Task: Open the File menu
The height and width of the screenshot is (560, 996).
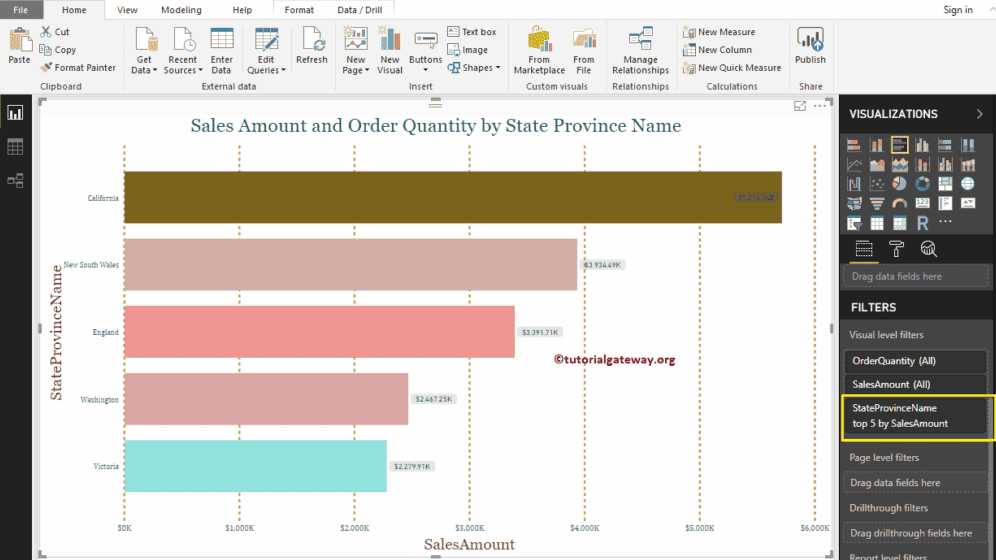Action: 20,10
